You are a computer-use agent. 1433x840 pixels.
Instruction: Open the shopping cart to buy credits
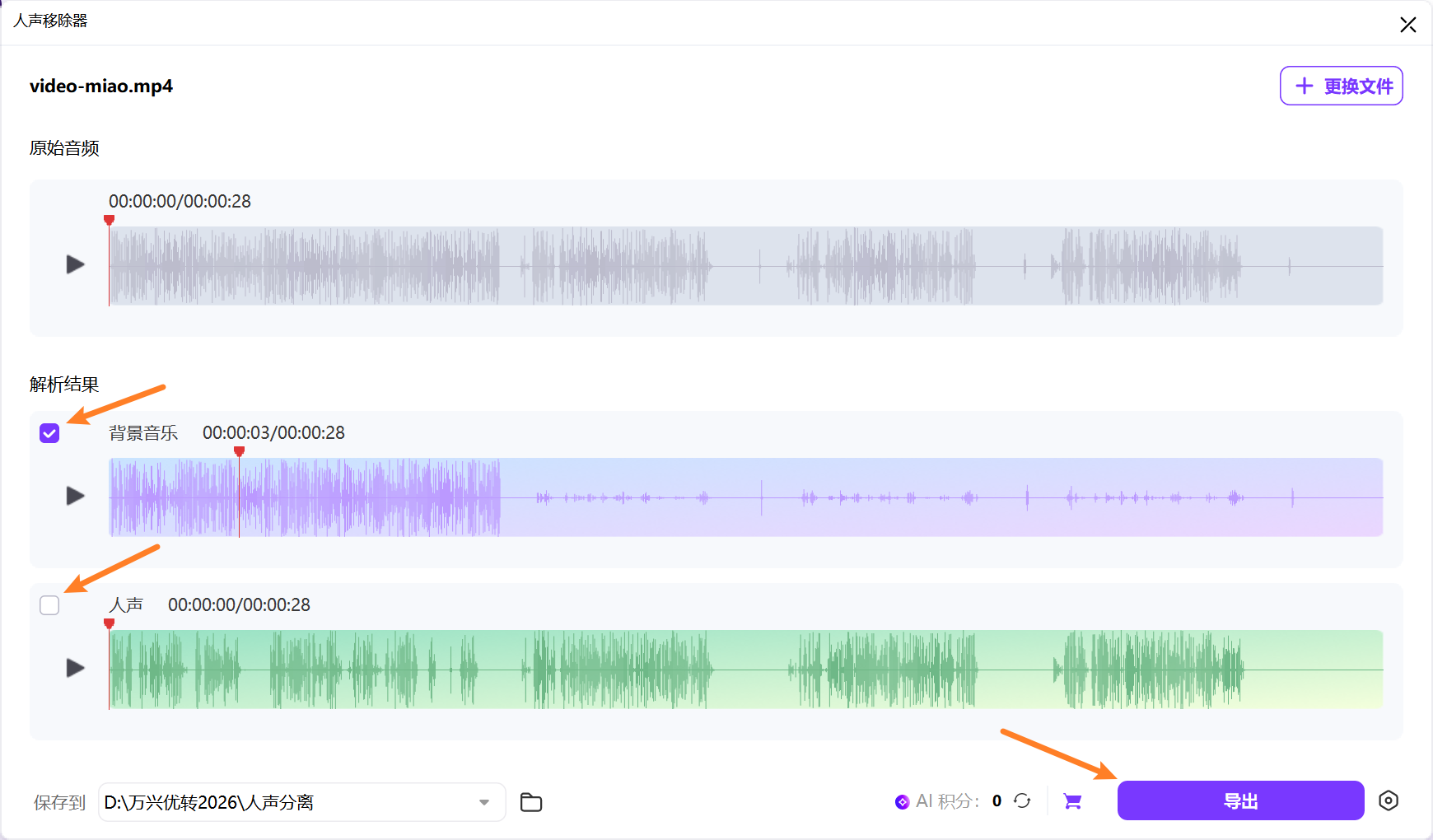(1072, 801)
